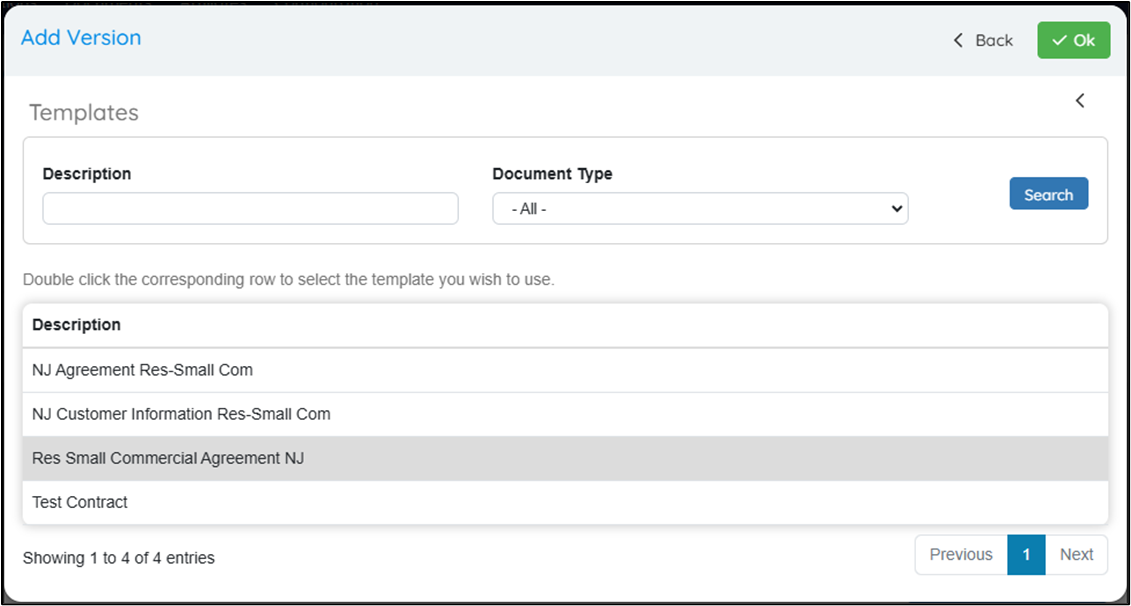Click the Document Type field label
This screenshot has height=606, width=1131.
553,174
